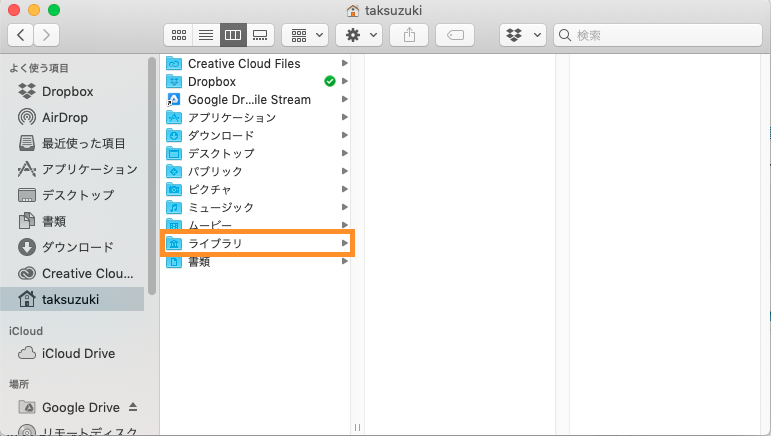Click the Edit Tags toolbar icon
771x436 pixels.
(455, 35)
